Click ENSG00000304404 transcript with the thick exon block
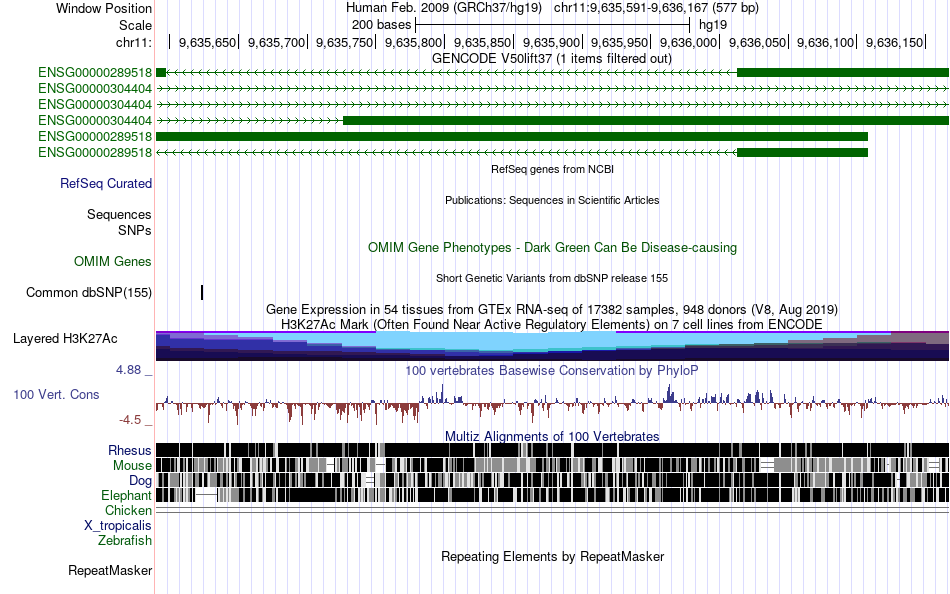This screenshot has width=950, height=594. pyautogui.click(x=553, y=121)
